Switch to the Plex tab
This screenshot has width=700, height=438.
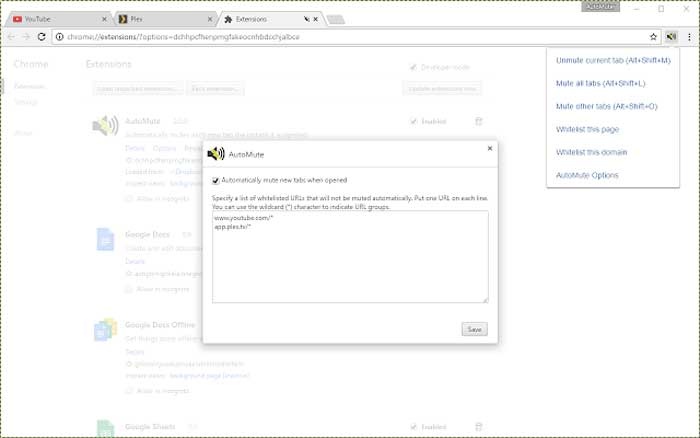tap(165, 19)
